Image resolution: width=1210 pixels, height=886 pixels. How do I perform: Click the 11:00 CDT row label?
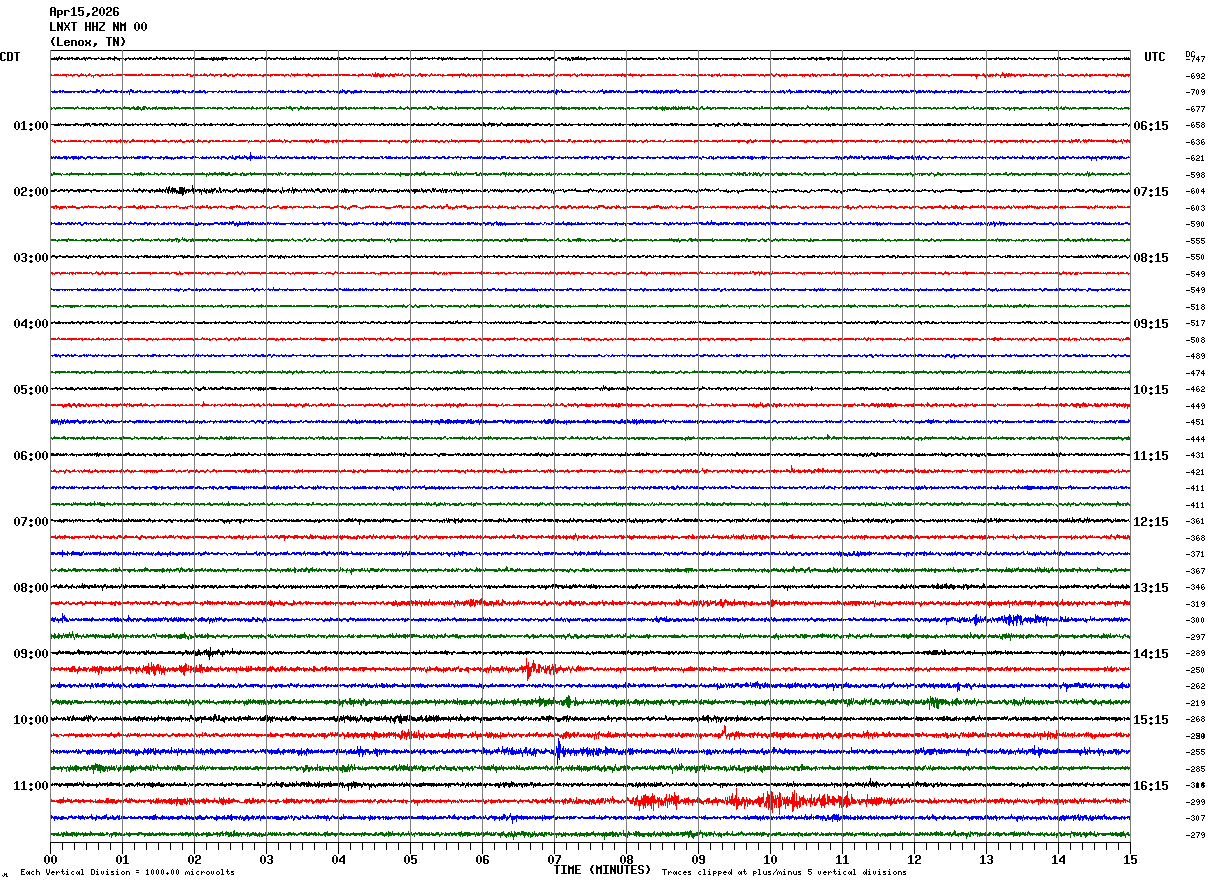click(31, 786)
